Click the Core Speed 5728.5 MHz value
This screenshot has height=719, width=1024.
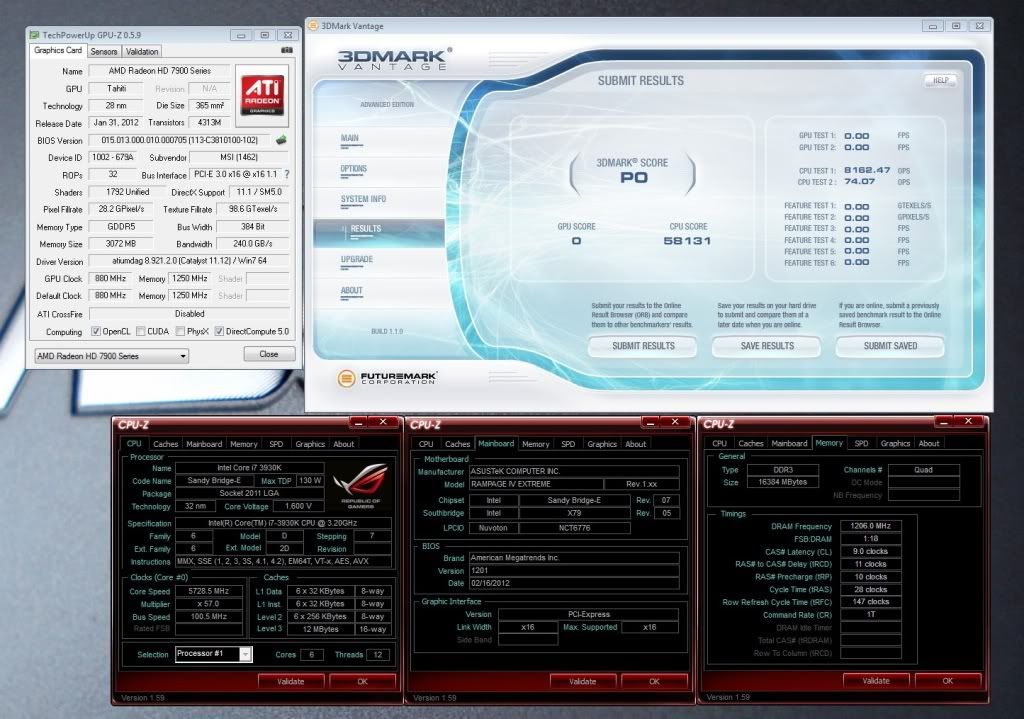click(x=208, y=591)
